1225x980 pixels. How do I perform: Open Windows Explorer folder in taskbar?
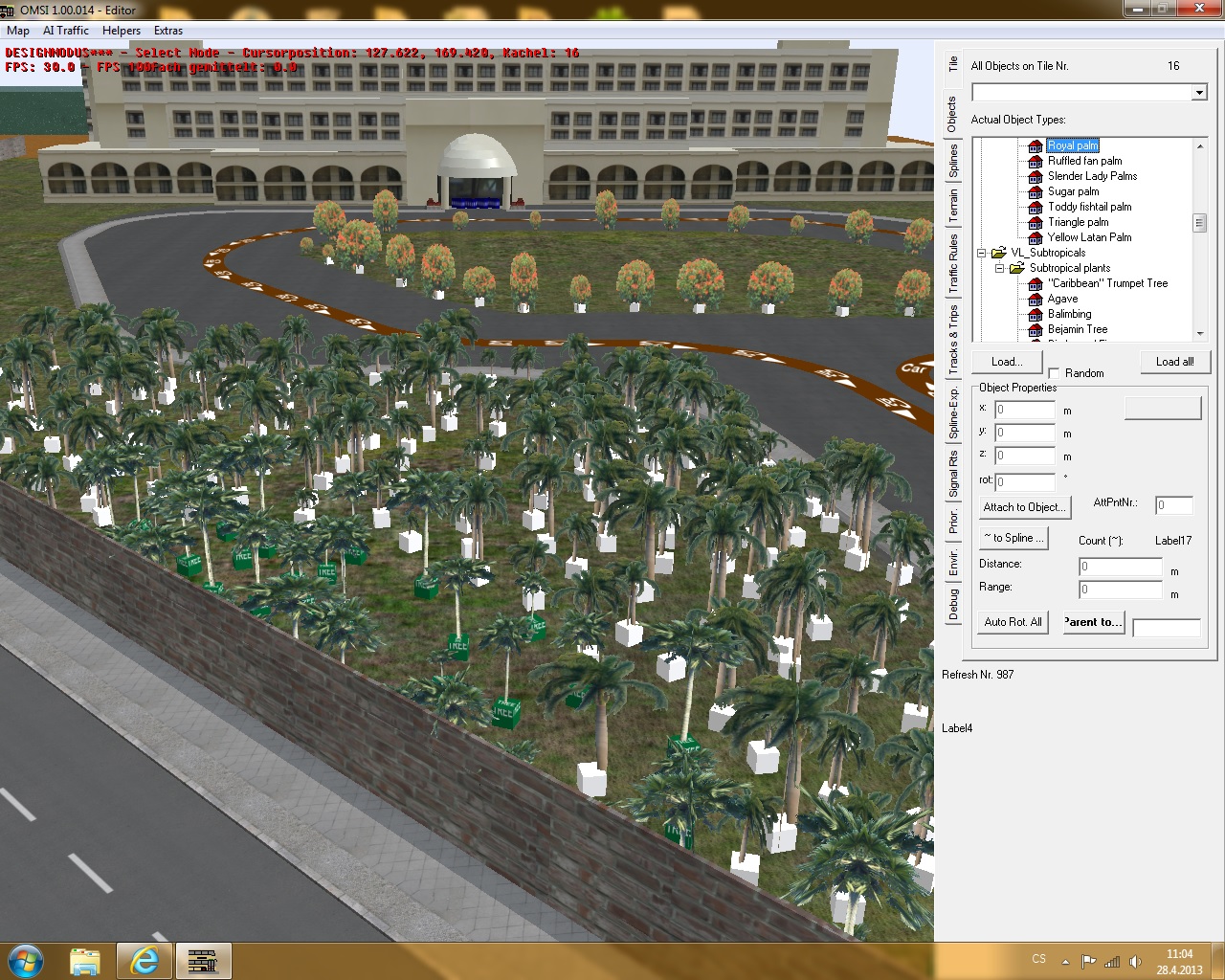tap(85, 959)
